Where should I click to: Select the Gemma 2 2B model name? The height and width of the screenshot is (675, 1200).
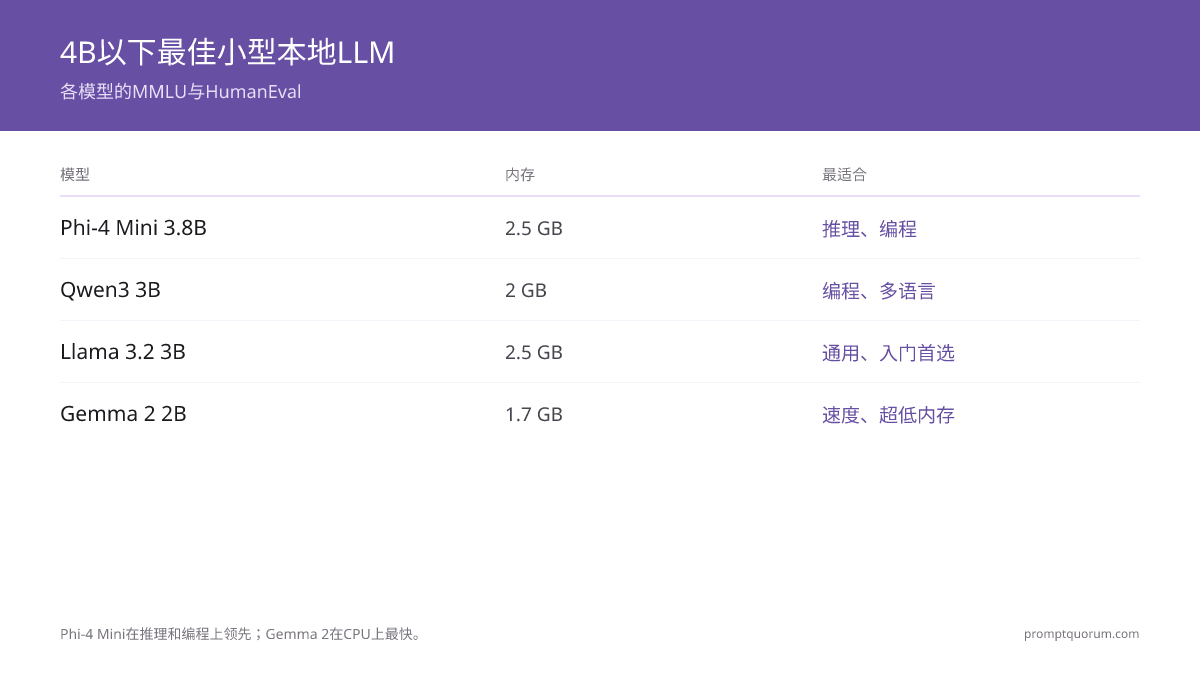pos(123,414)
